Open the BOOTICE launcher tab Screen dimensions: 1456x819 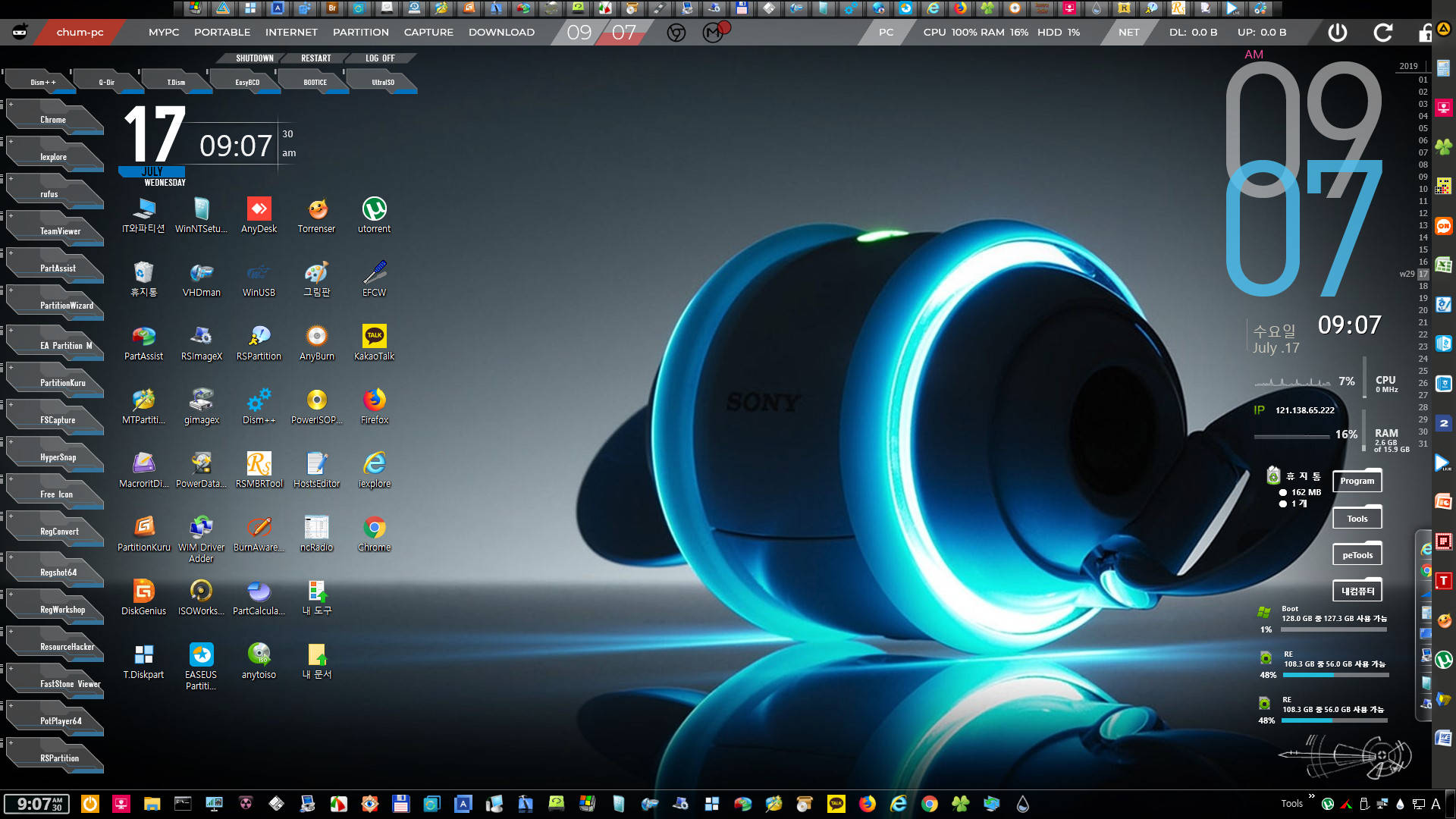tap(315, 82)
